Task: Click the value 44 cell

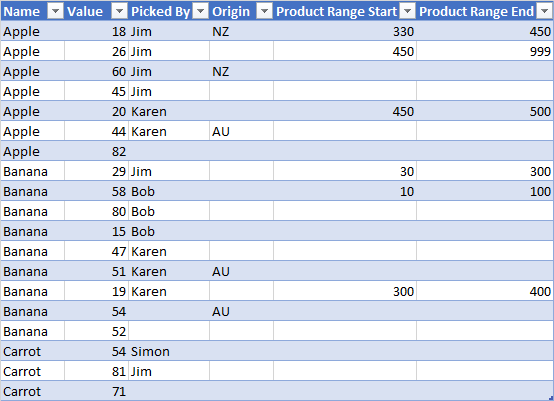Action: (96, 131)
